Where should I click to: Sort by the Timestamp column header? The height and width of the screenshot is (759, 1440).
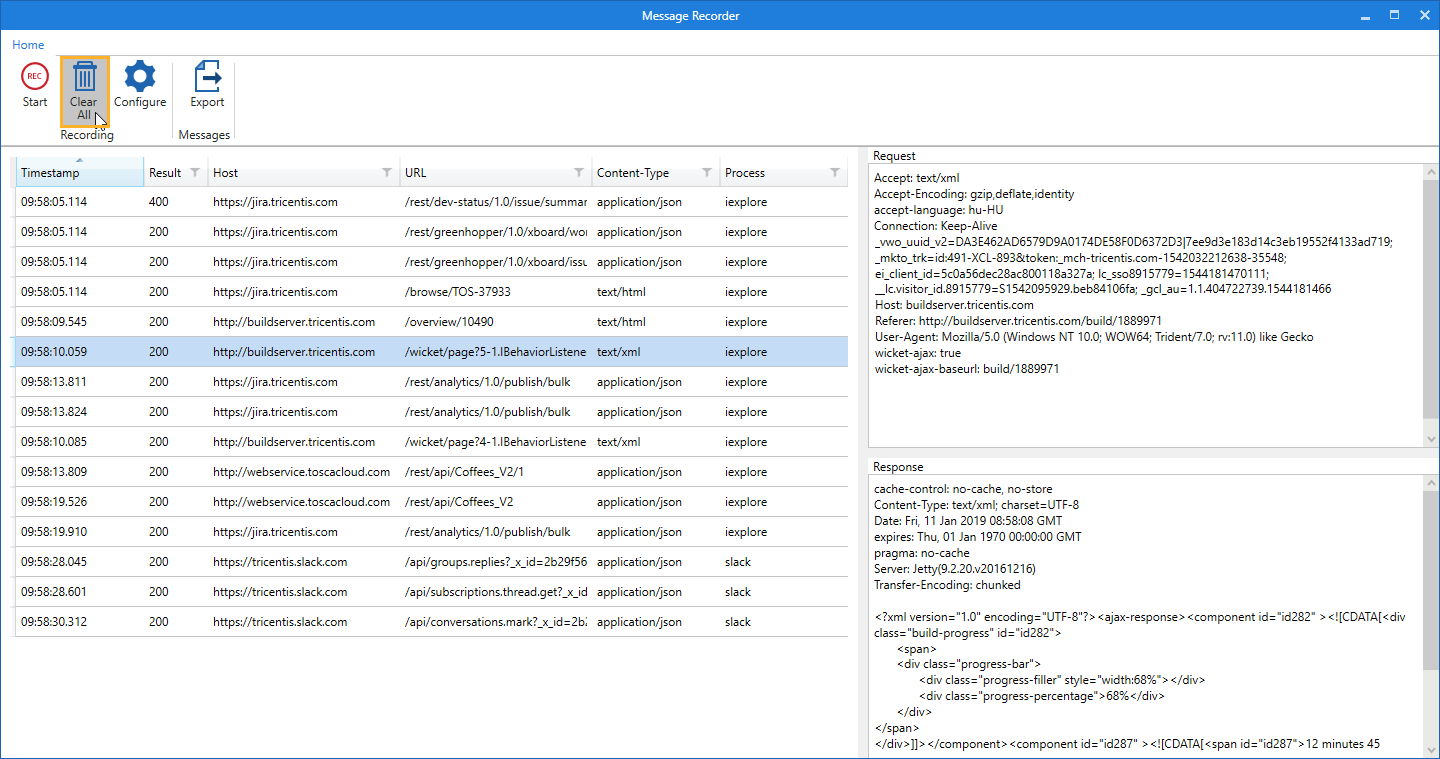click(50, 173)
